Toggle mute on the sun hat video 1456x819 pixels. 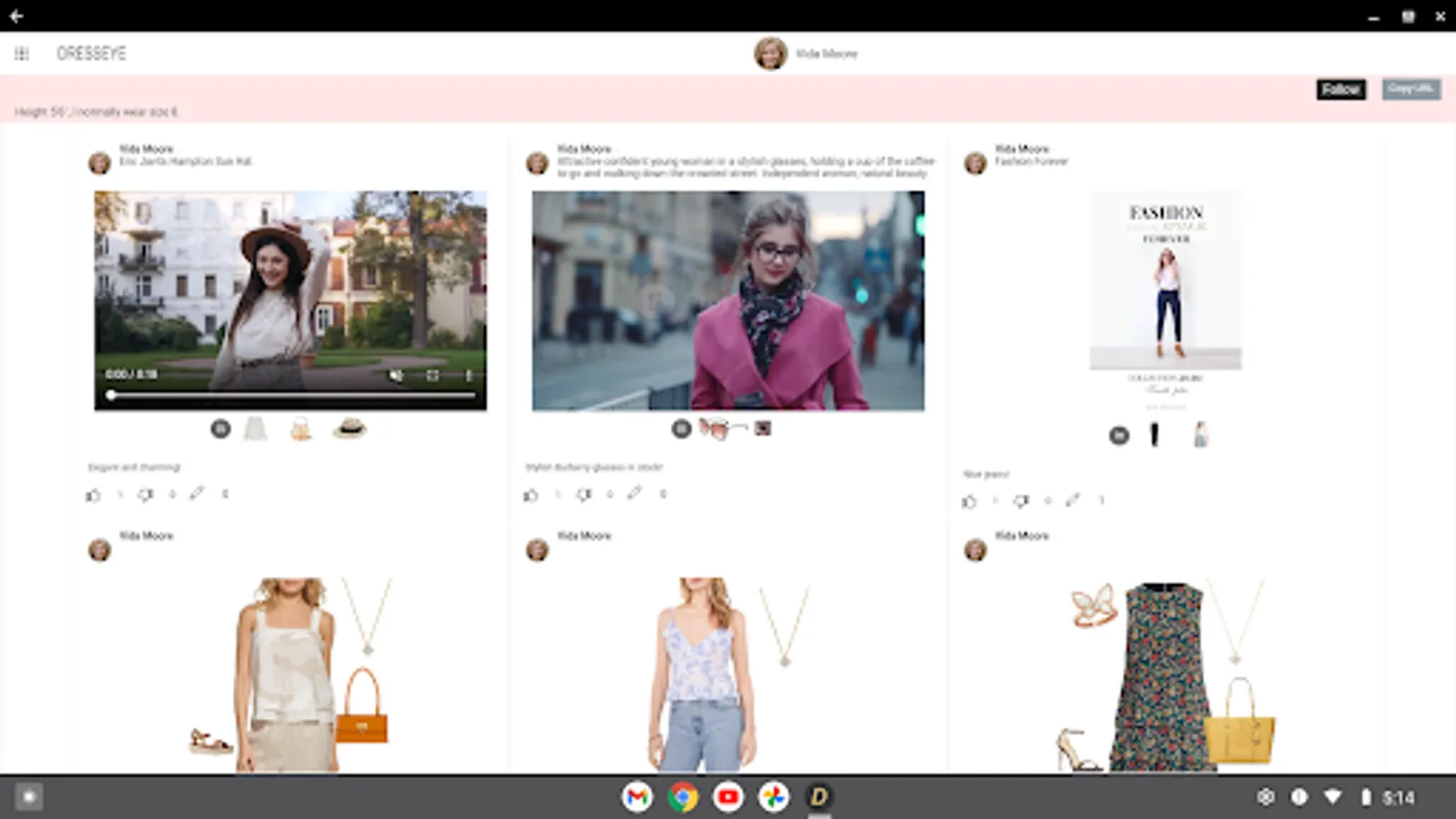396,375
